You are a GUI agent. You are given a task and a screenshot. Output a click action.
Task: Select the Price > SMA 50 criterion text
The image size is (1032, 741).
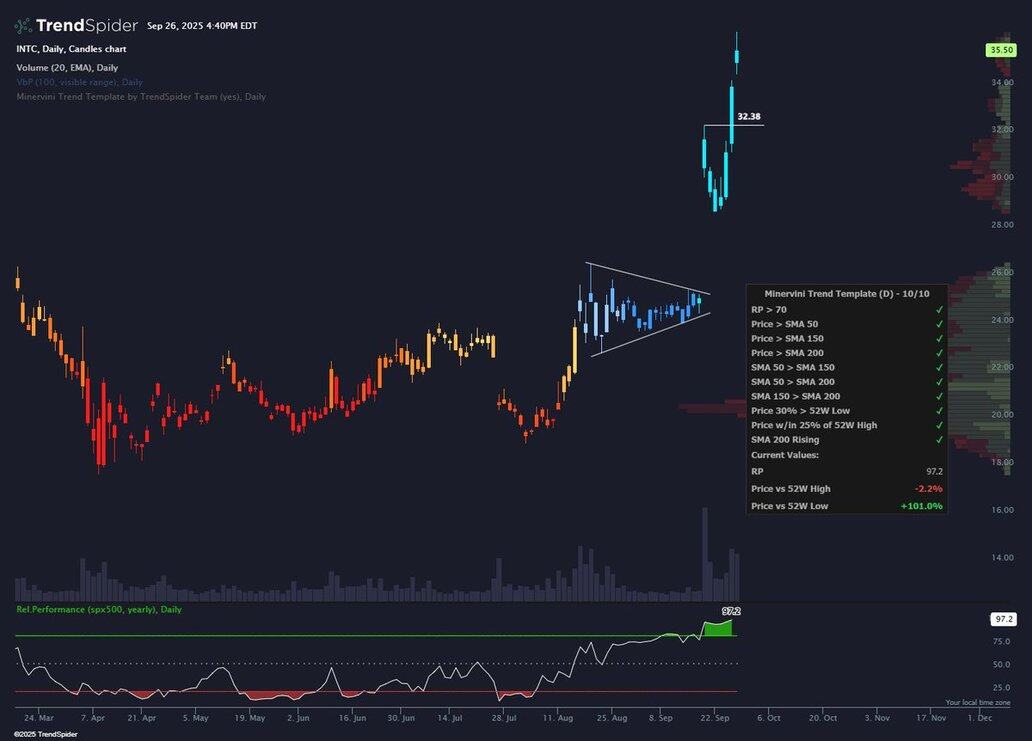[x=785, y=324]
